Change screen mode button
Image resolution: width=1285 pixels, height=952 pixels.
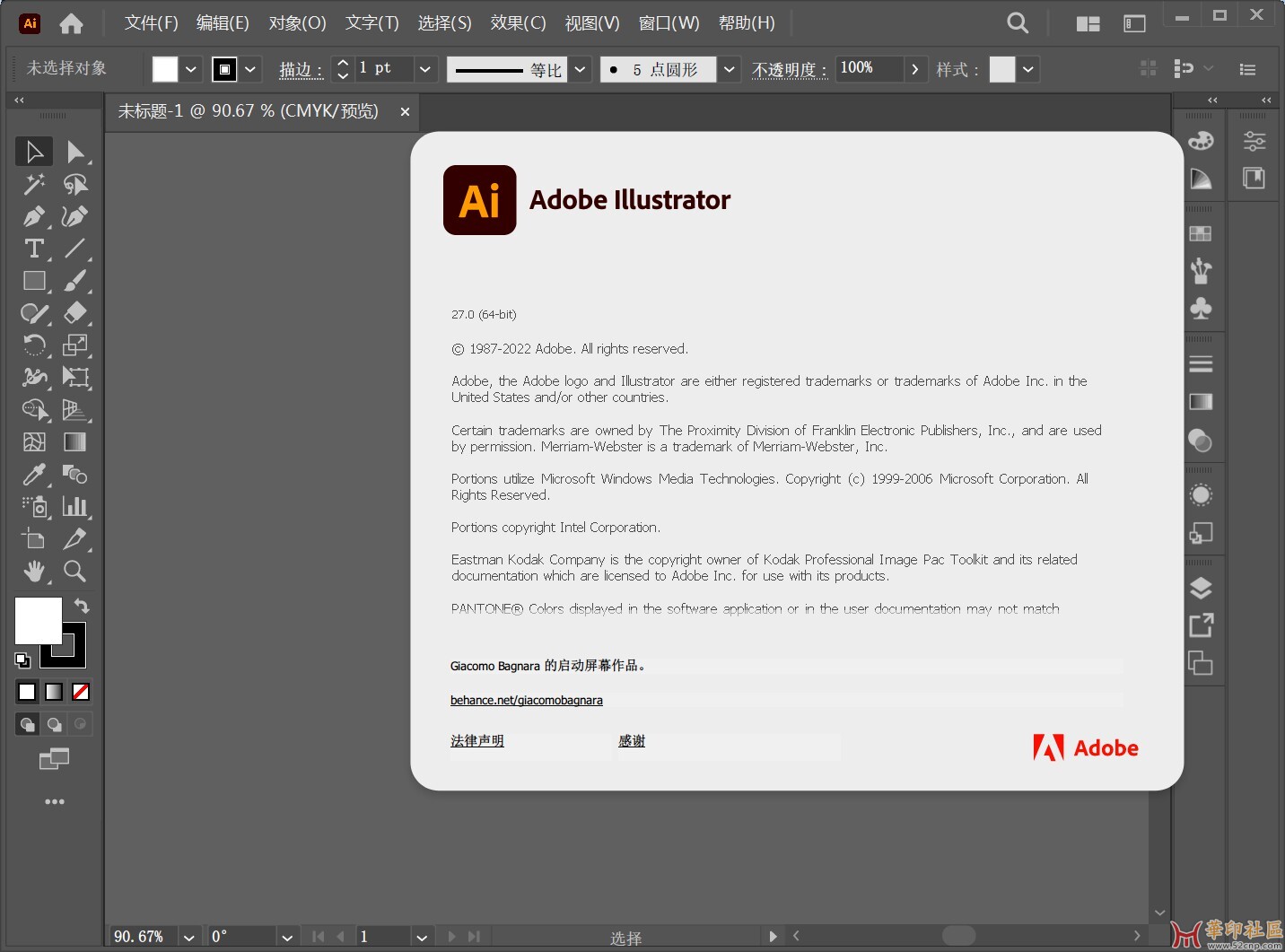[x=54, y=759]
